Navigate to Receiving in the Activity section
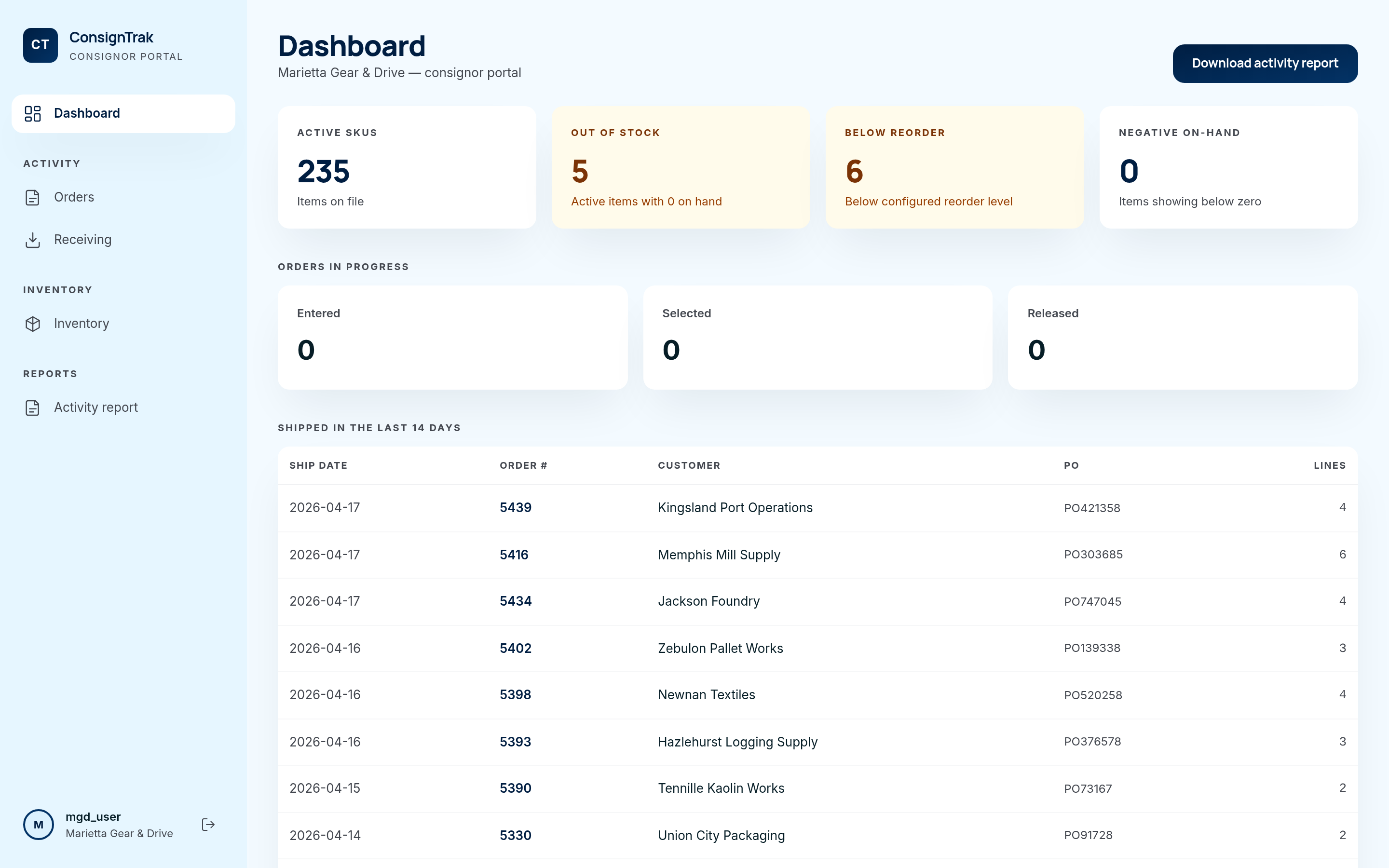This screenshot has width=1389, height=868. tap(82, 239)
